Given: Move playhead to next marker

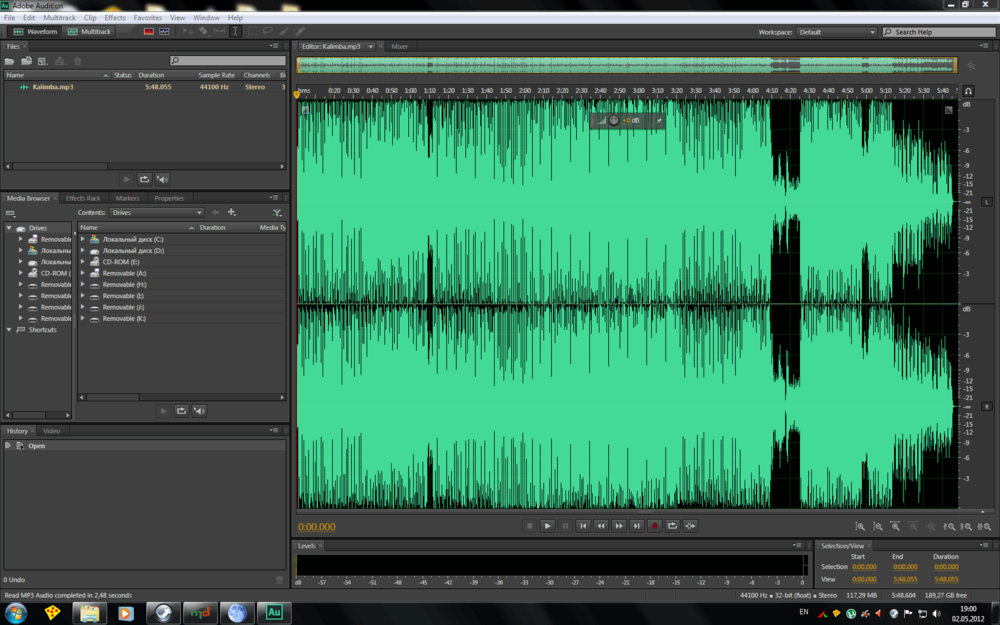Looking at the screenshot, I should pyautogui.click(x=637, y=525).
